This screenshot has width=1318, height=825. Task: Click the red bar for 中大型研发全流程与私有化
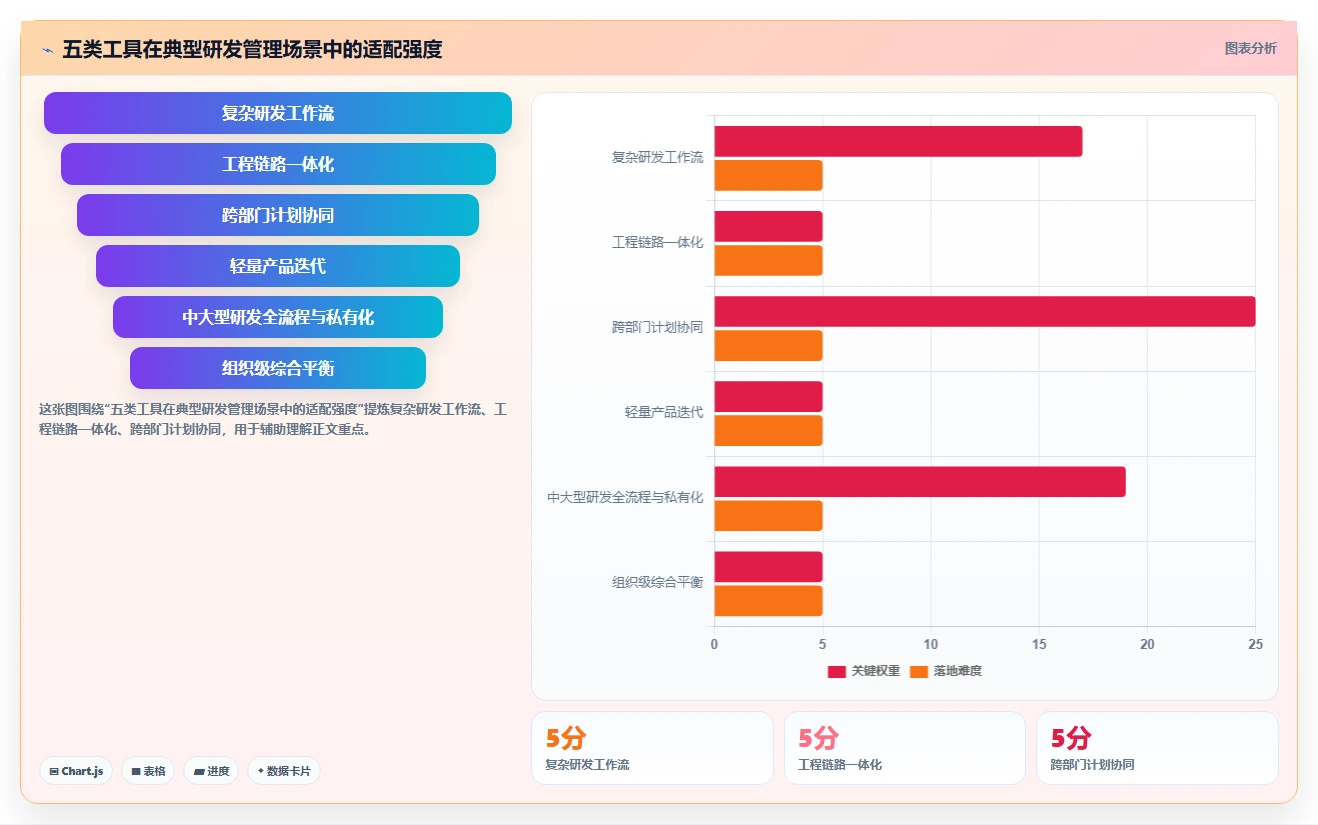tap(920, 481)
